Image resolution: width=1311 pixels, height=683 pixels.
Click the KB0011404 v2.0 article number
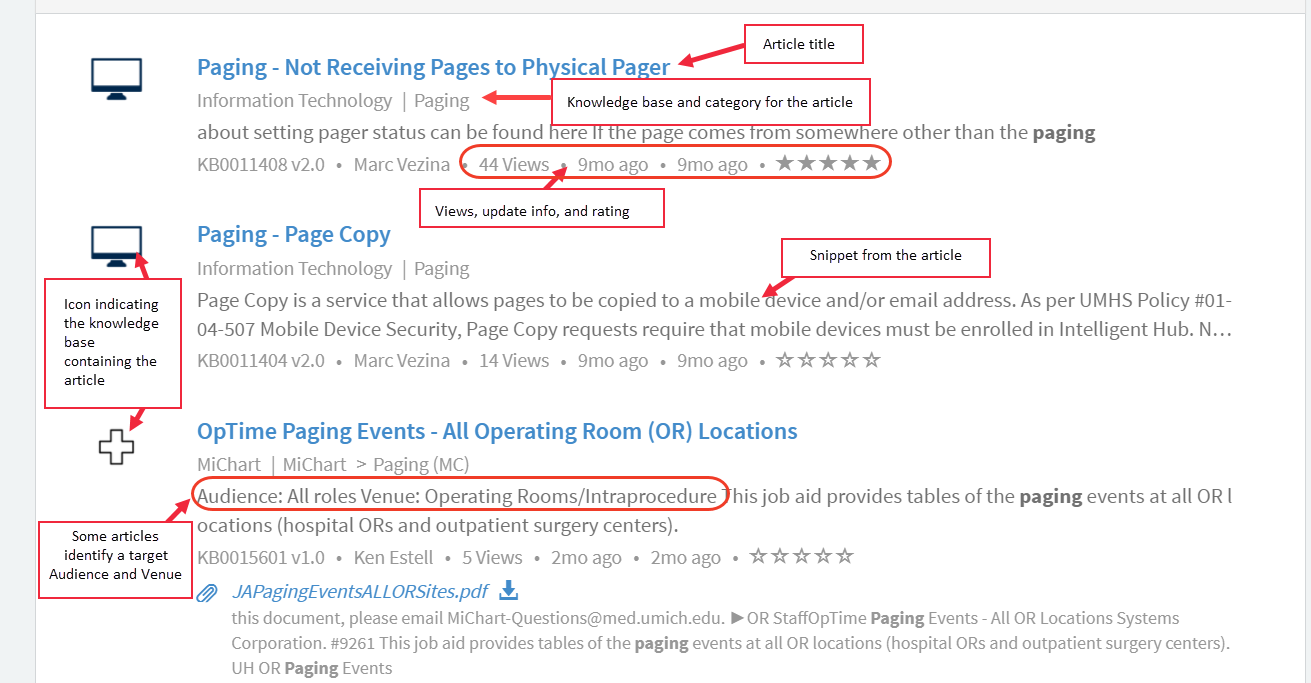pyautogui.click(x=260, y=360)
